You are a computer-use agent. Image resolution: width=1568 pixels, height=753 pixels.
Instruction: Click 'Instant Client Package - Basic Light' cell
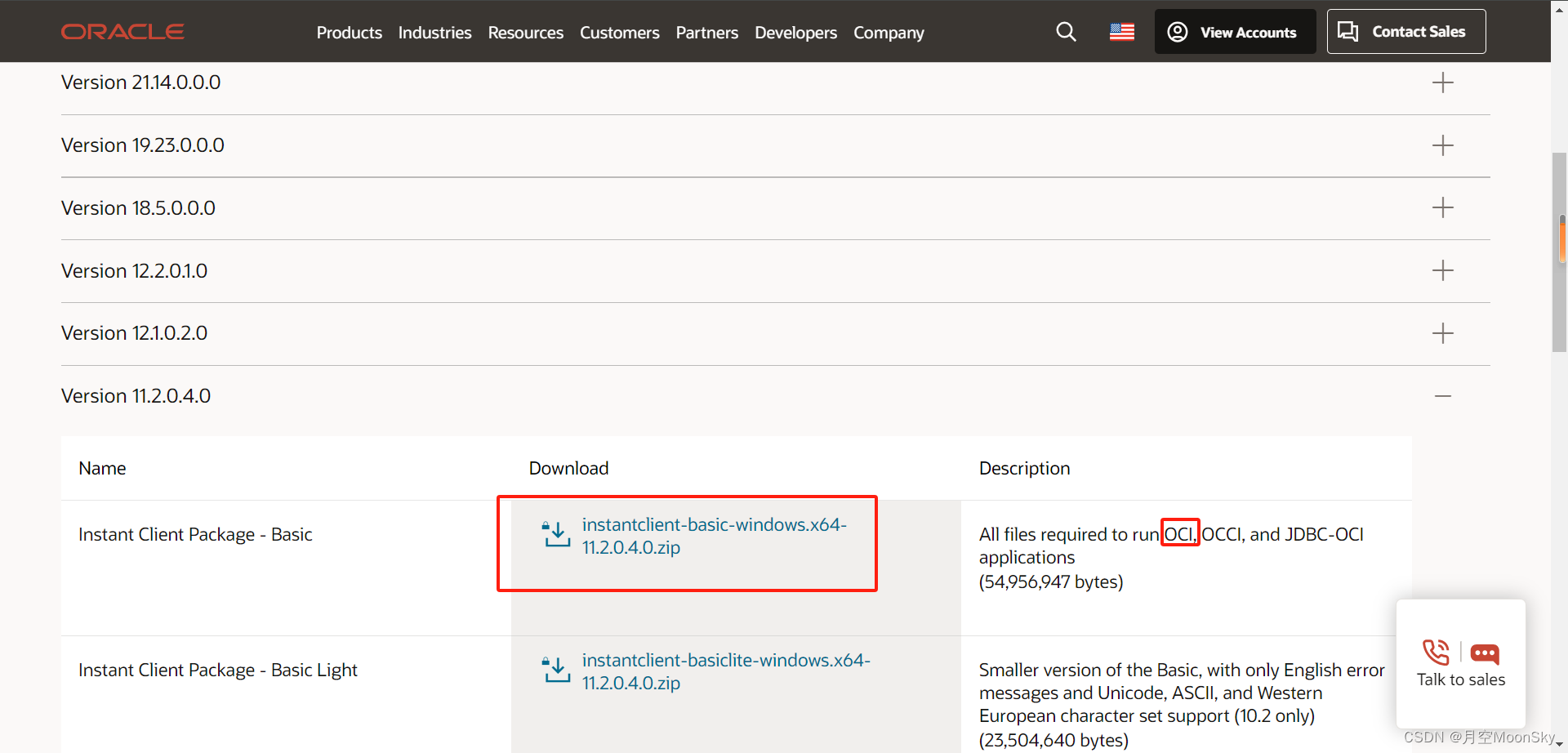218,670
